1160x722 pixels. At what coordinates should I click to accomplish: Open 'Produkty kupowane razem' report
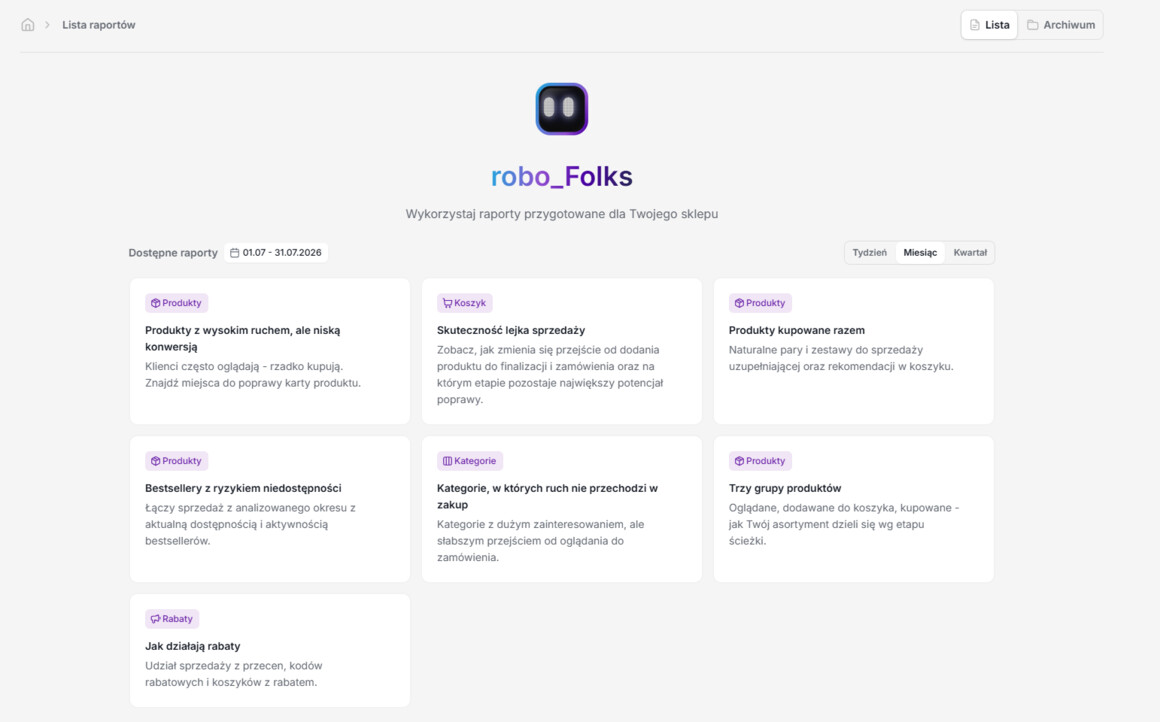click(854, 351)
